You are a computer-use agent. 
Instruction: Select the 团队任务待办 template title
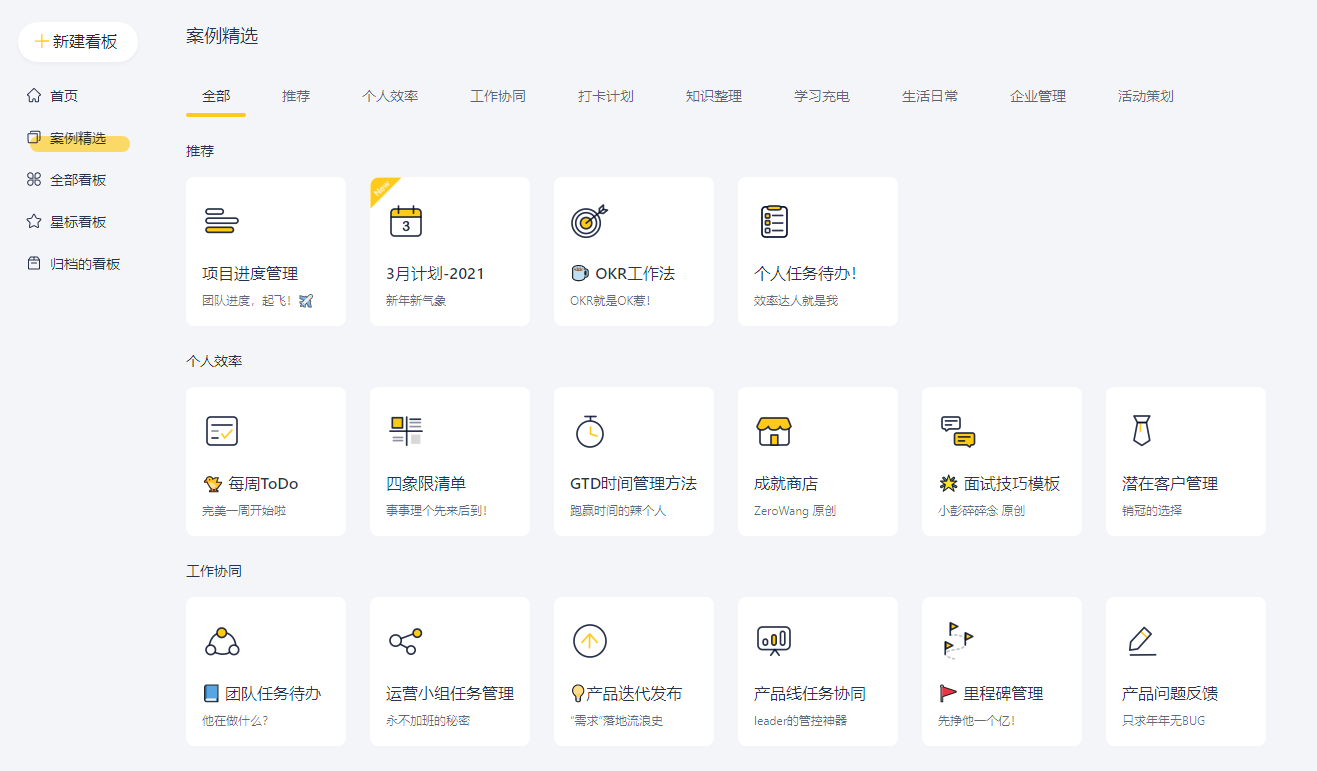(x=272, y=694)
